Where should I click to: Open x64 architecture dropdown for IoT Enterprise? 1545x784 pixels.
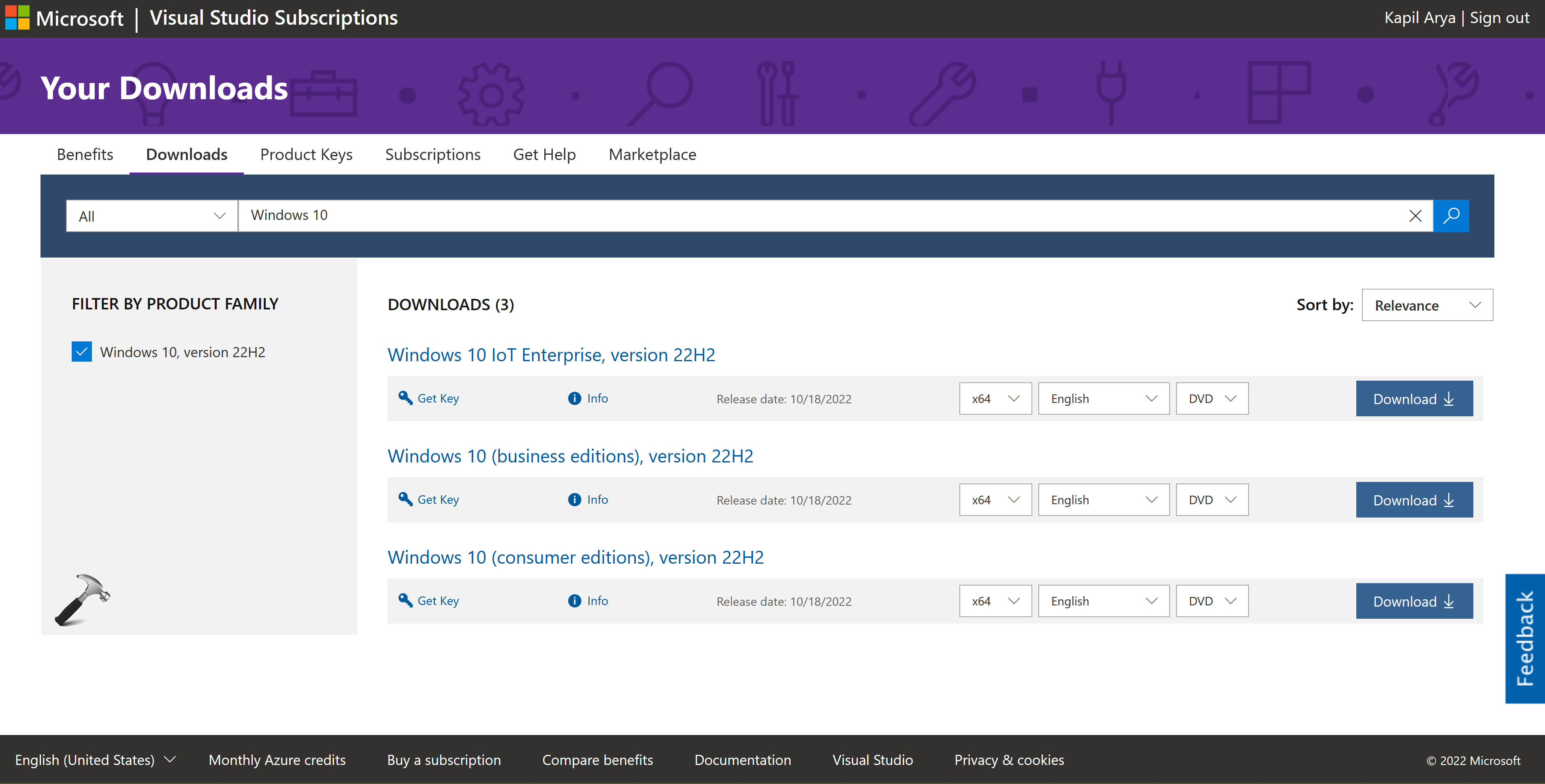coord(995,399)
